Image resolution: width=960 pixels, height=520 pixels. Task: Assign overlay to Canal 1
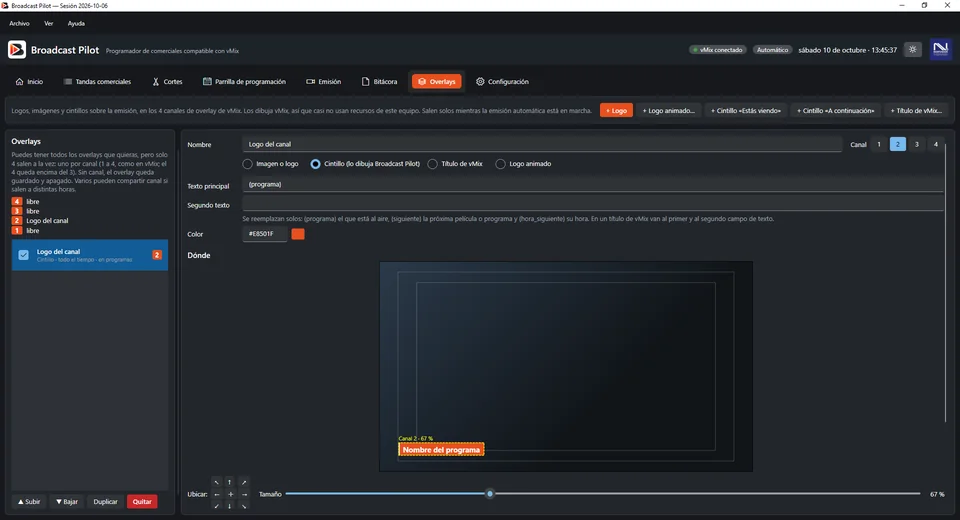(x=879, y=145)
